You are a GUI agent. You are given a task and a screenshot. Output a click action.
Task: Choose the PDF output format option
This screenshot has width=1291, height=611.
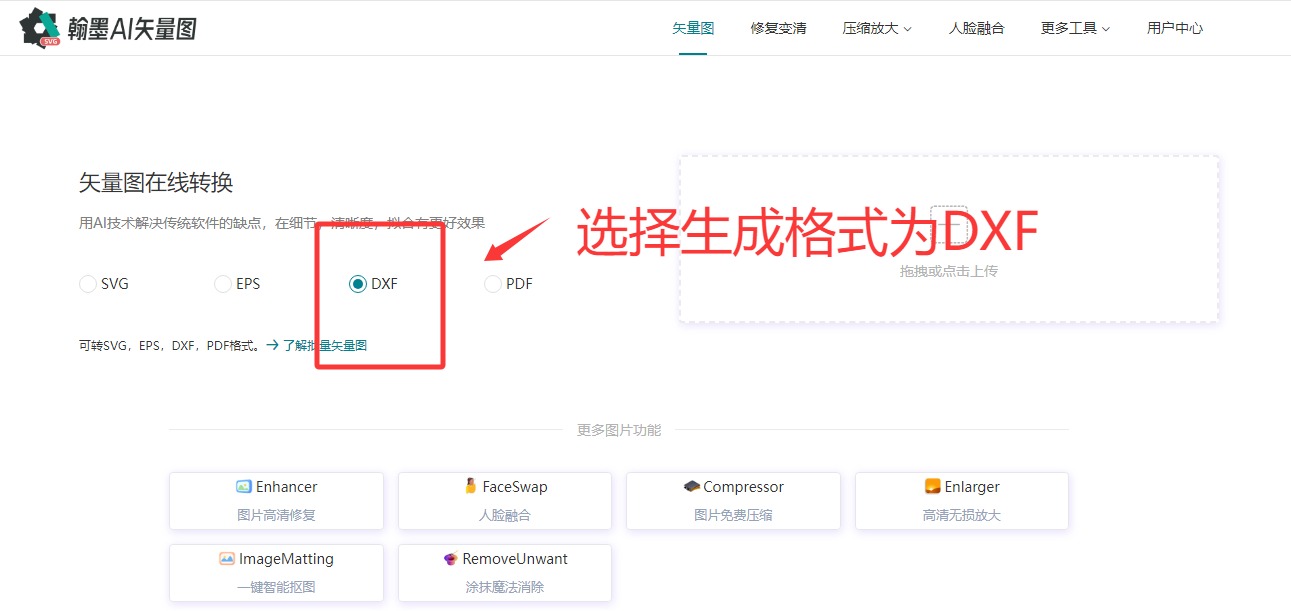(x=493, y=284)
